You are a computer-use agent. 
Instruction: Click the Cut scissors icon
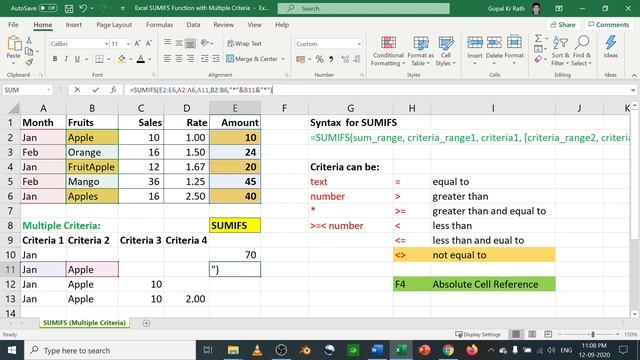(x=29, y=40)
